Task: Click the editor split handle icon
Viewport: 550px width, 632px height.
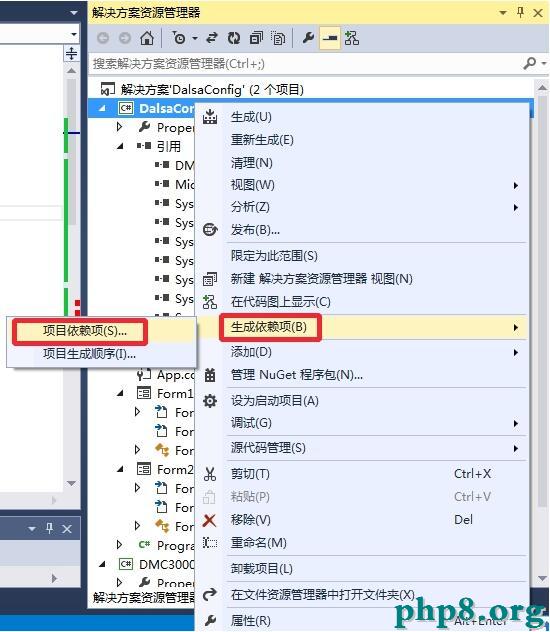Action: click(x=71, y=53)
